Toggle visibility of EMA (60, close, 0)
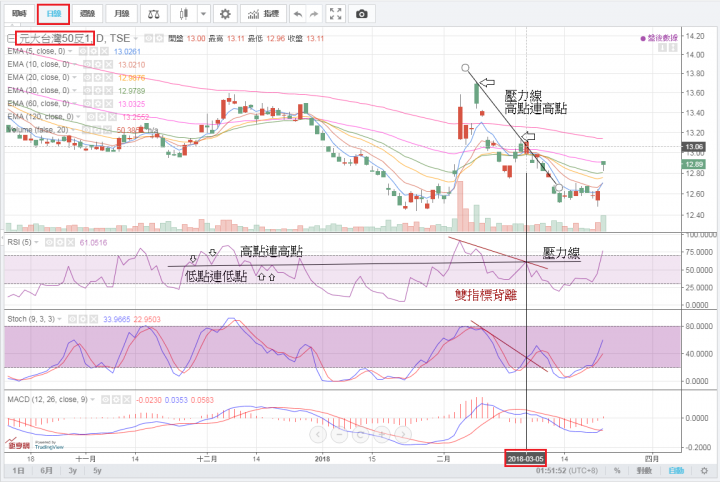This screenshot has height=482, width=720. click(88, 102)
